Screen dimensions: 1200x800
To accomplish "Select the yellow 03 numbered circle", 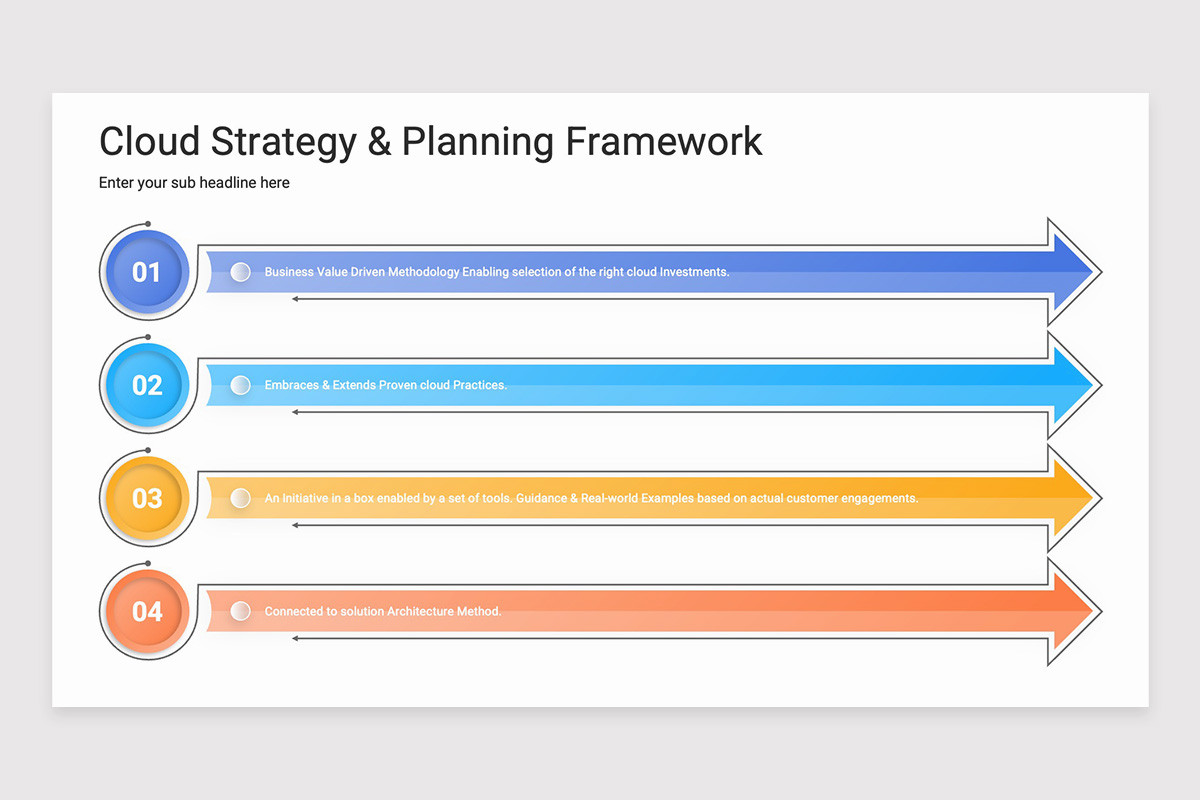I will (x=147, y=498).
